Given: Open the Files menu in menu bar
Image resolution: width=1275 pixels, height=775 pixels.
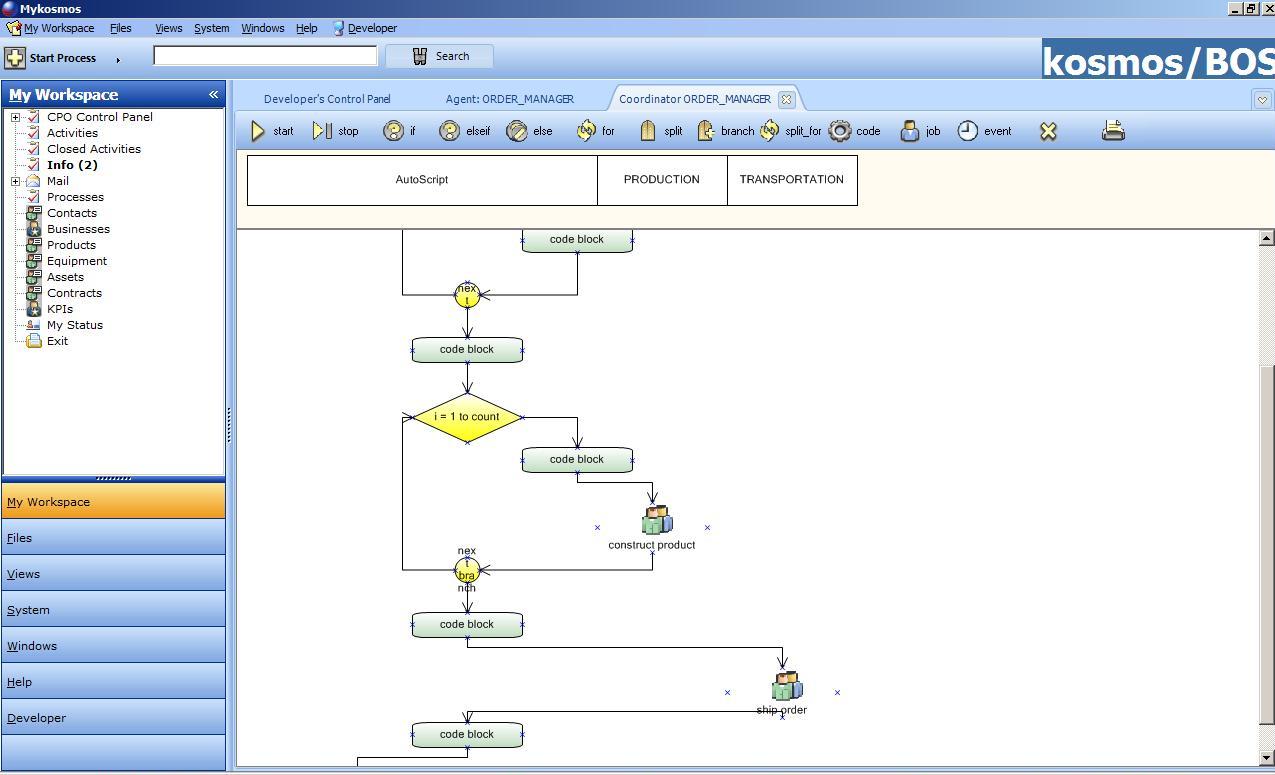Looking at the screenshot, I should click(120, 28).
